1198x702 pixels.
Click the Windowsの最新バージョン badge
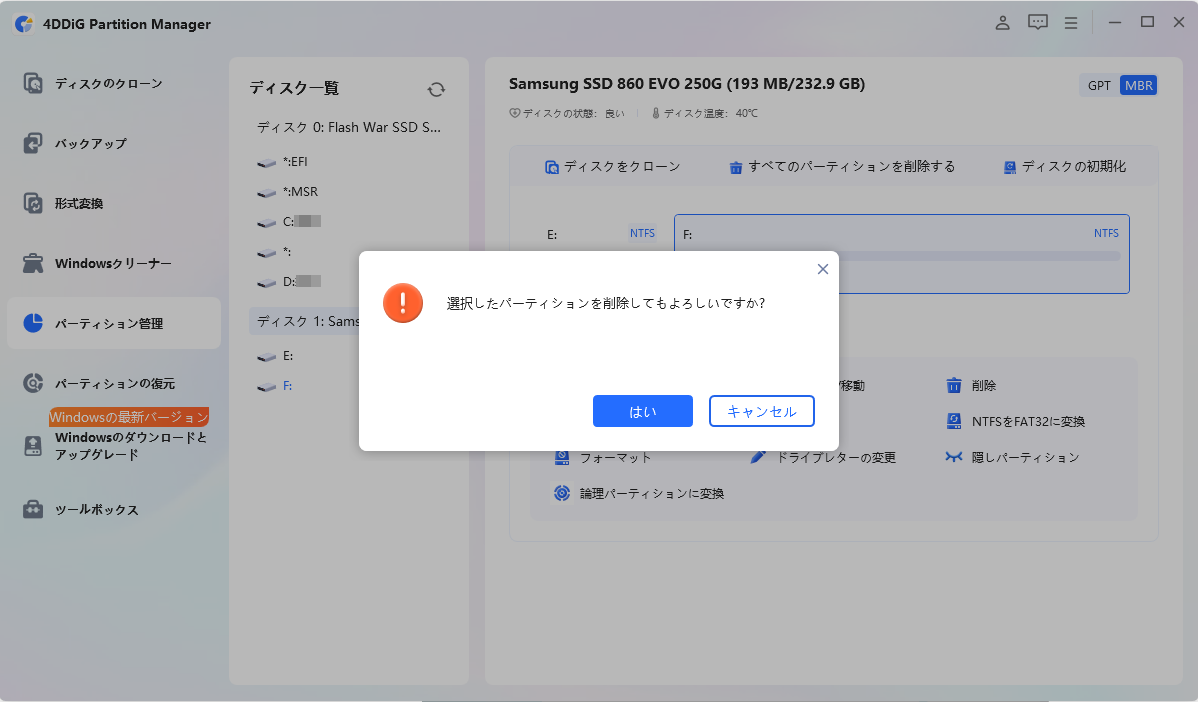[129, 417]
